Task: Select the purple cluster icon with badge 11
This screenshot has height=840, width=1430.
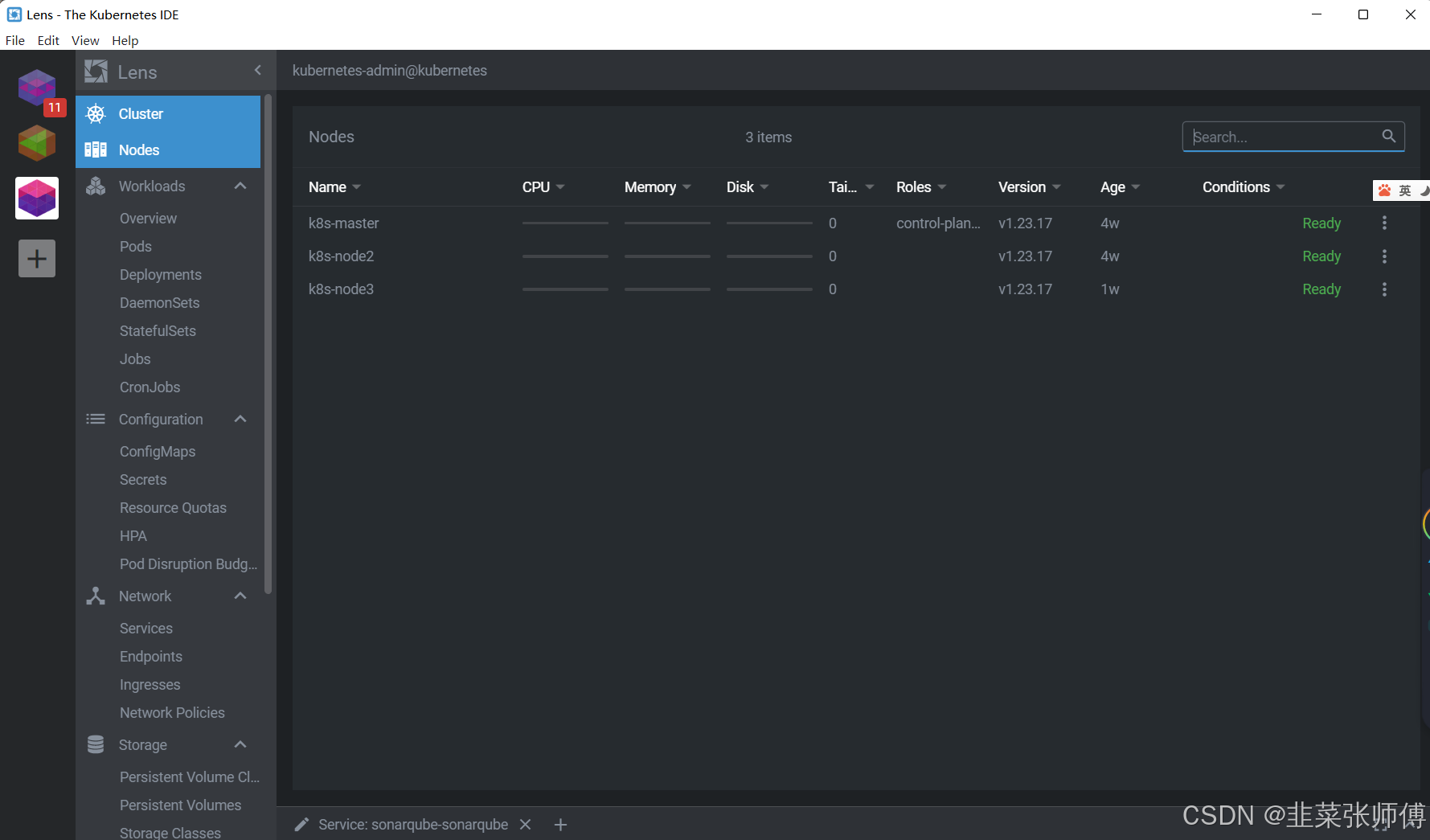Action: pos(37,88)
